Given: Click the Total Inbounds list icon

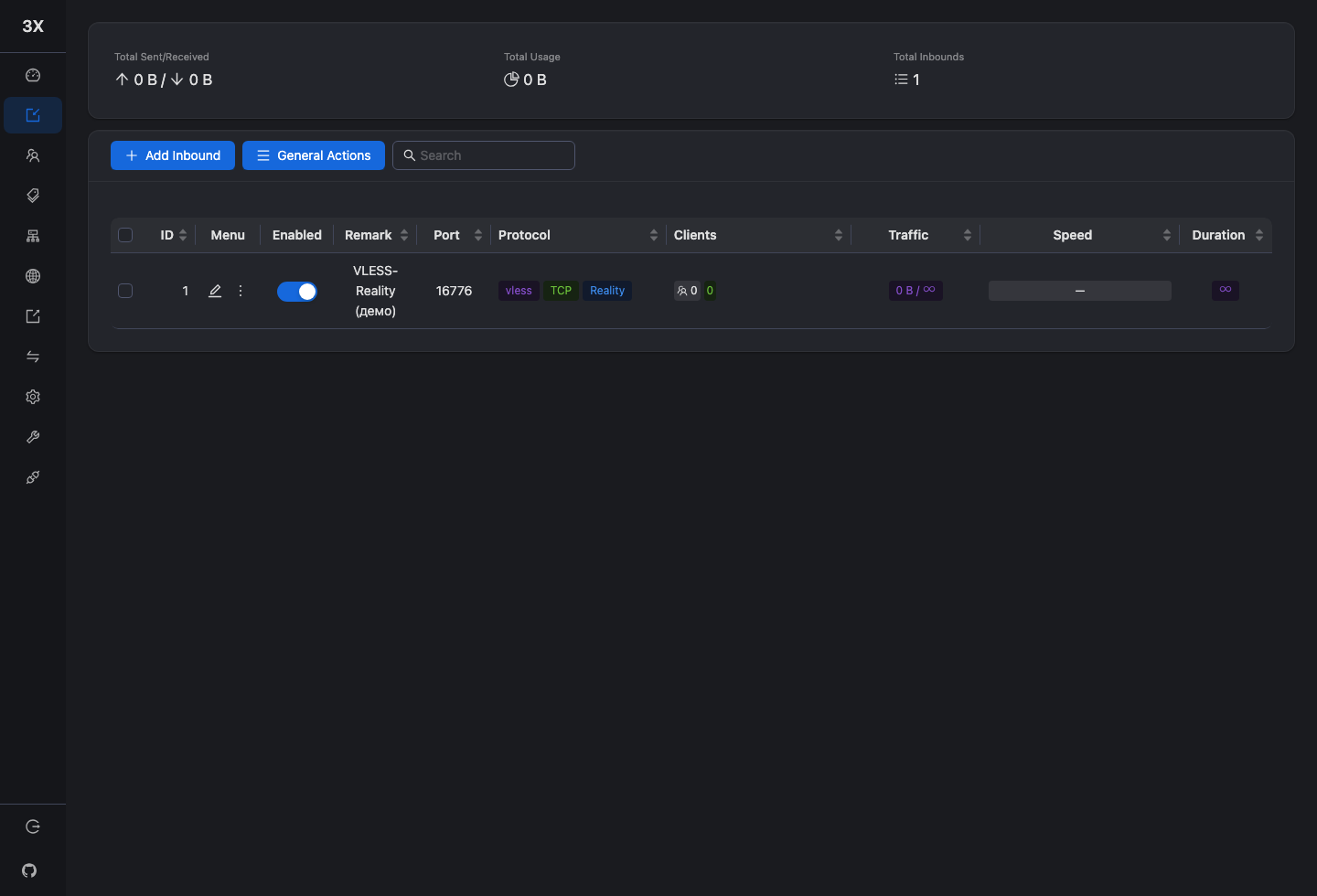Looking at the screenshot, I should 901,80.
